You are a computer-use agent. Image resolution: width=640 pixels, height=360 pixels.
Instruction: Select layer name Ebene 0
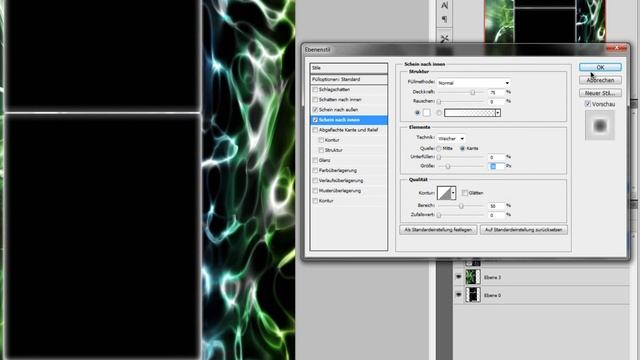click(x=492, y=295)
